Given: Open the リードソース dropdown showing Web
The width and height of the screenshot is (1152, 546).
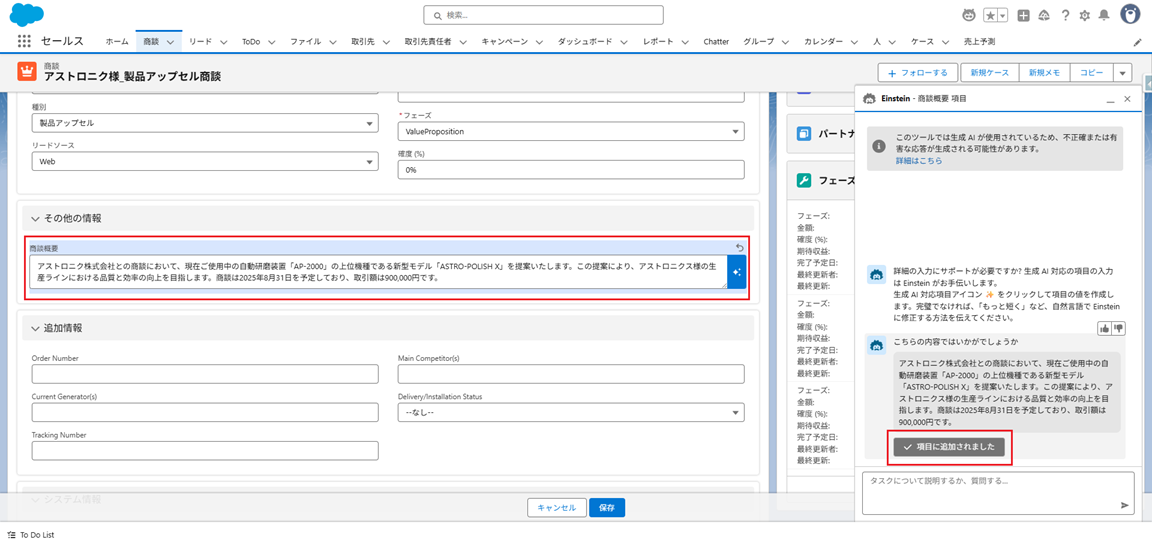Looking at the screenshot, I should pyautogui.click(x=204, y=161).
